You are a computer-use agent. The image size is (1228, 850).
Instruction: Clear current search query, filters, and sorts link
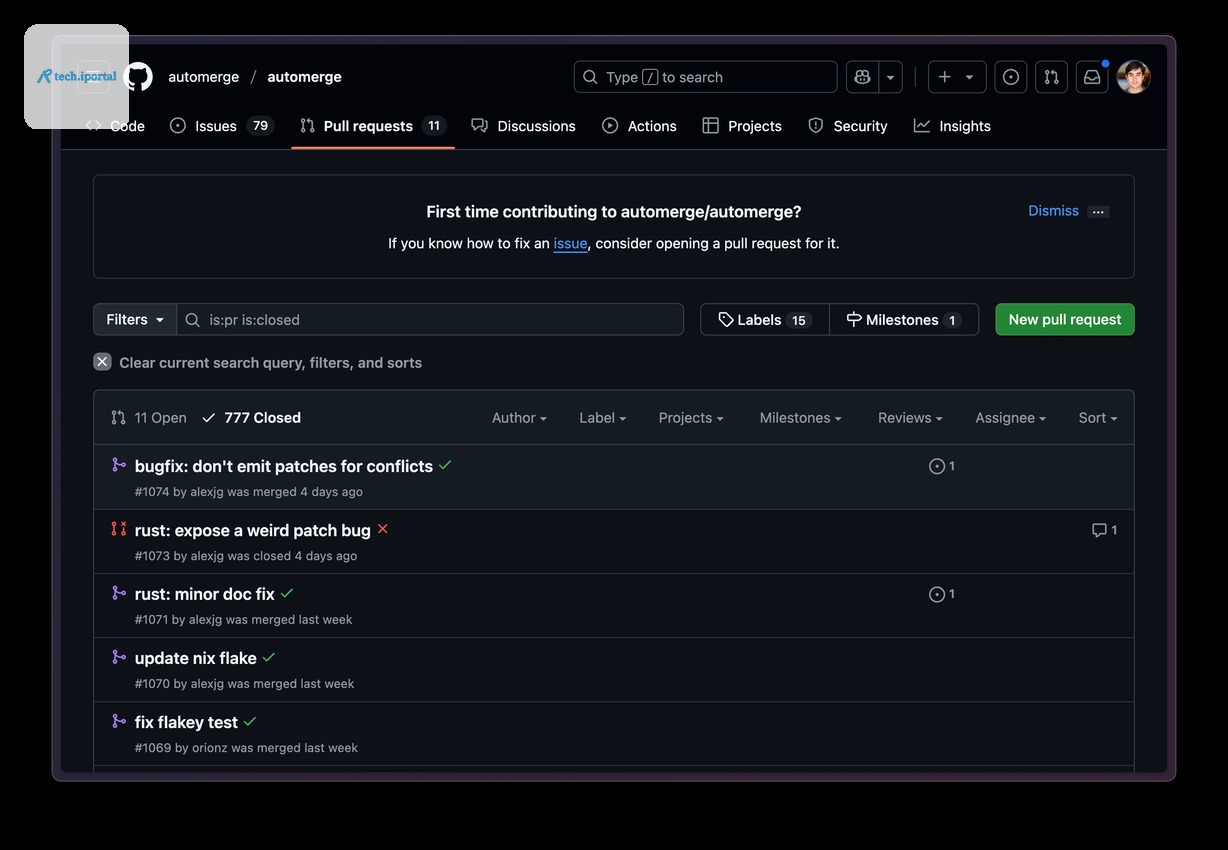point(270,363)
